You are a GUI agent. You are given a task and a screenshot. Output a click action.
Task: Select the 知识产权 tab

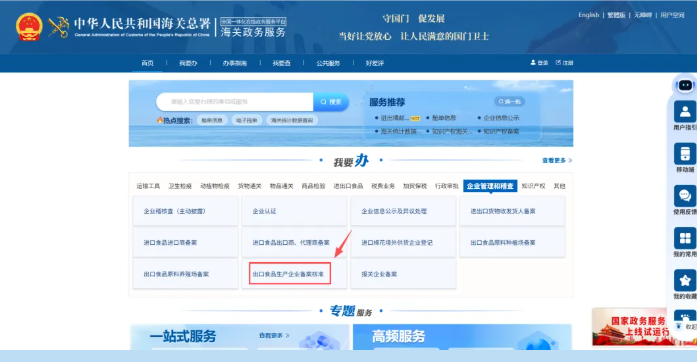point(533,186)
